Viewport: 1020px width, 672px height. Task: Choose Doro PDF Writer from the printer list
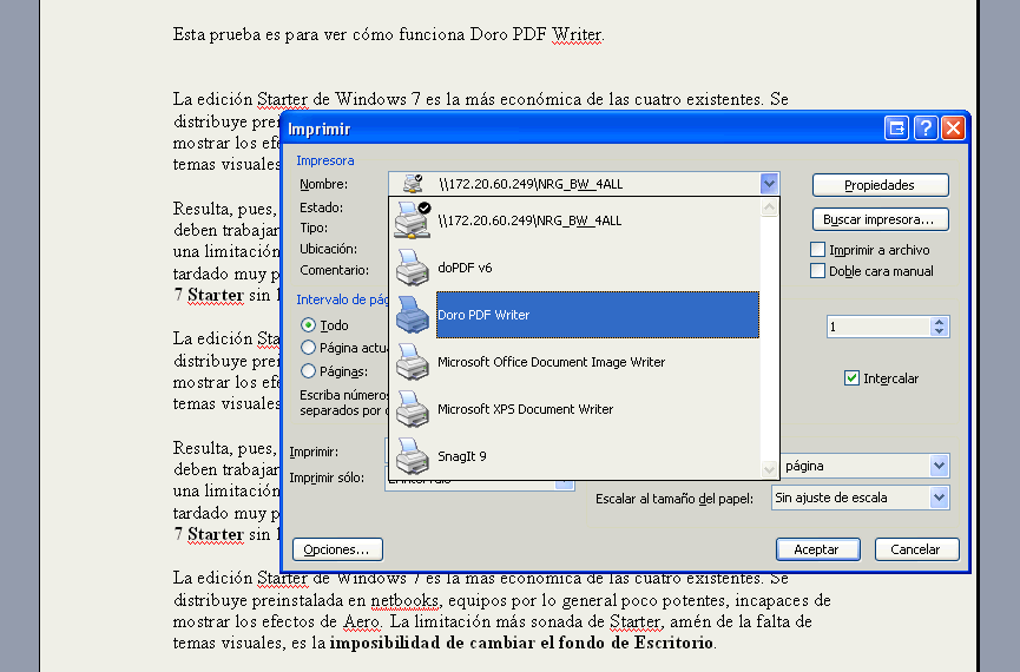click(x=597, y=315)
